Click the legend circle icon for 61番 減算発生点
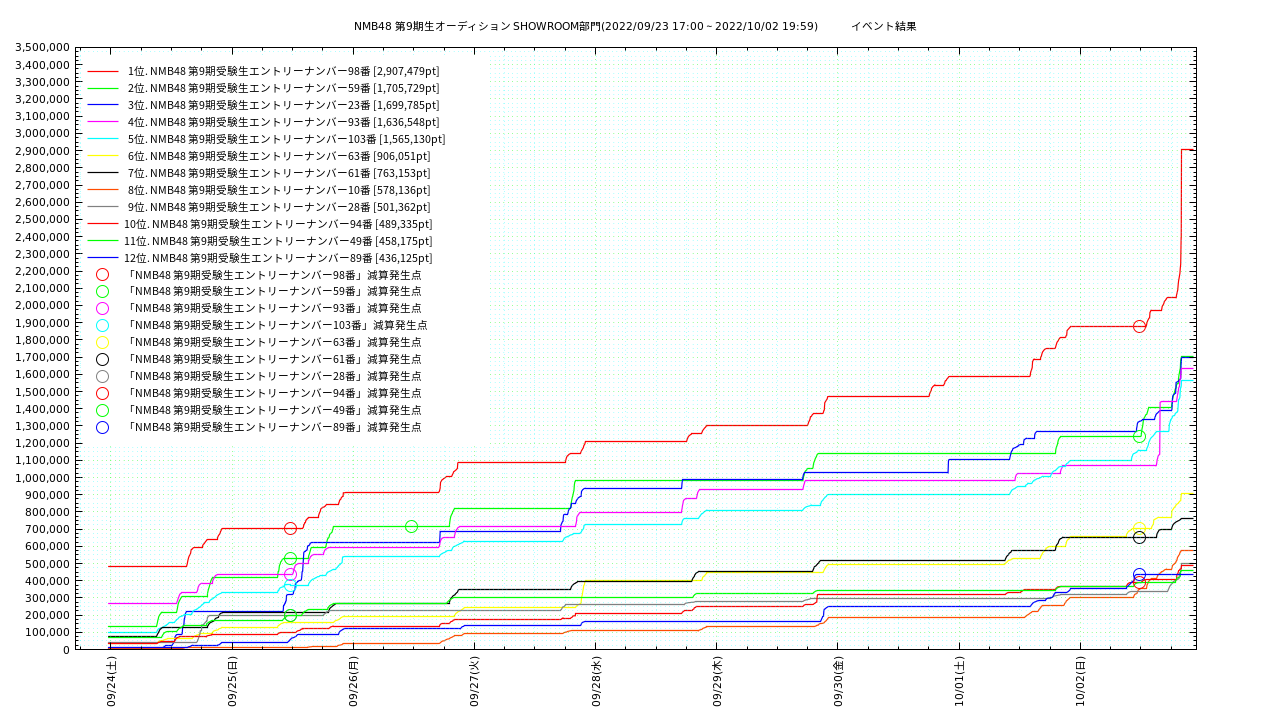 [102, 359]
